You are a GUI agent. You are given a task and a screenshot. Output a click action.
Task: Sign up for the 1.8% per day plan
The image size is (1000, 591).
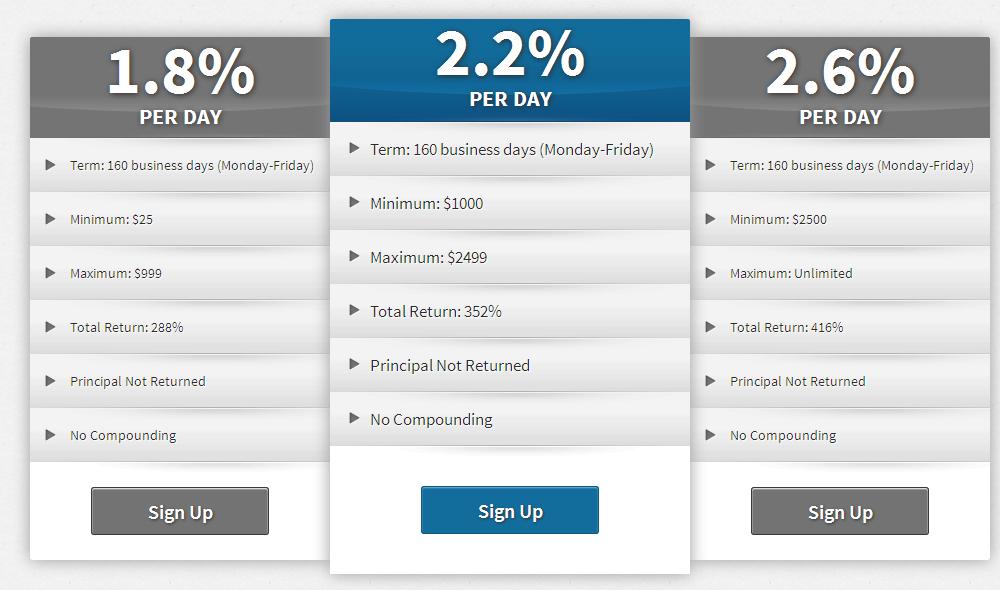point(180,512)
